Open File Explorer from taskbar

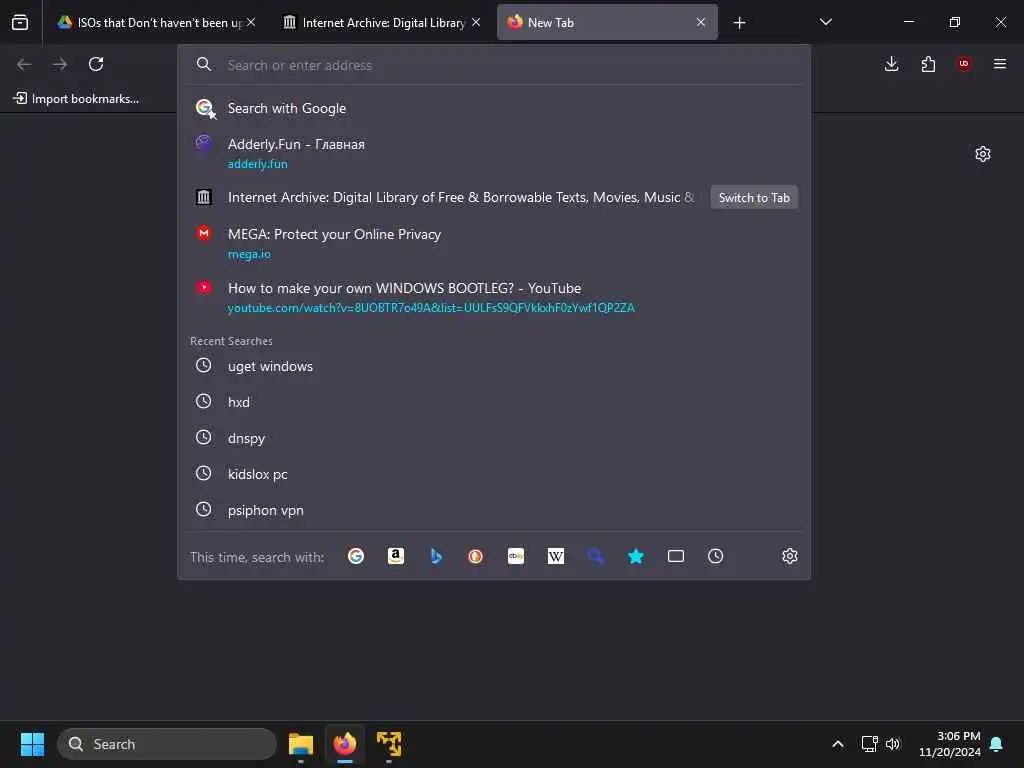(x=301, y=744)
